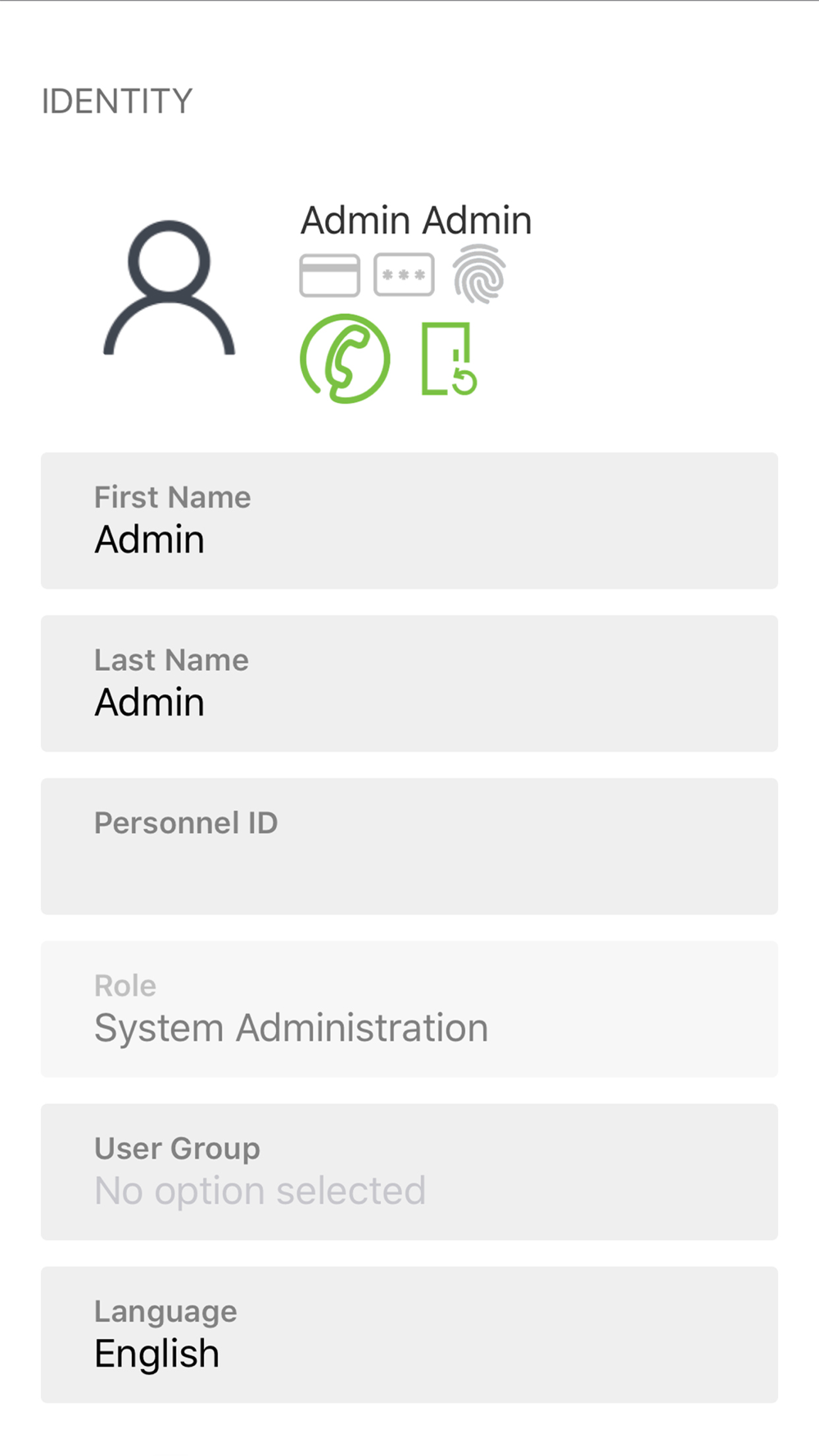Edit the Last Name field
The image size is (819, 1456).
tap(409, 684)
